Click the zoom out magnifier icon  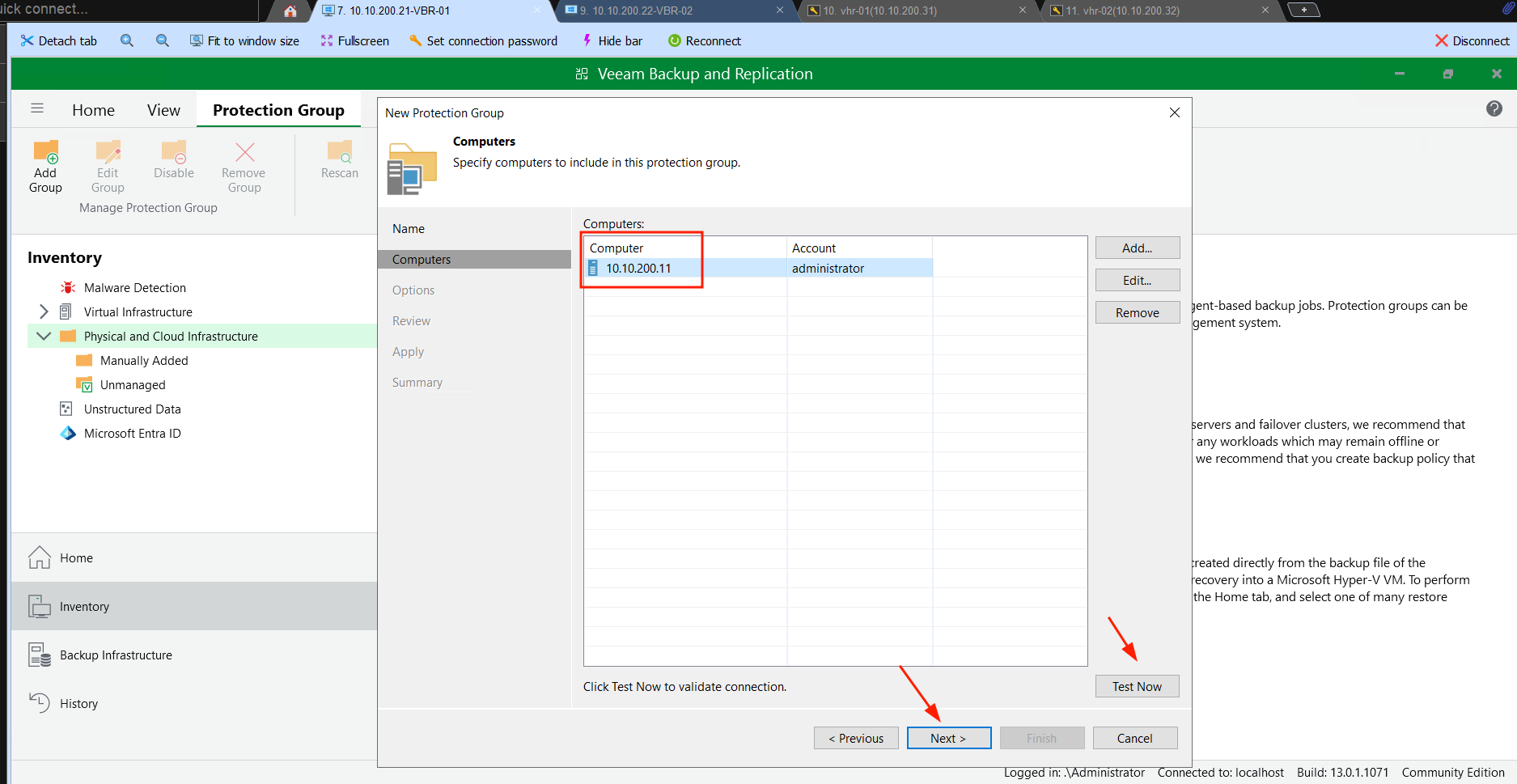[163, 40]
